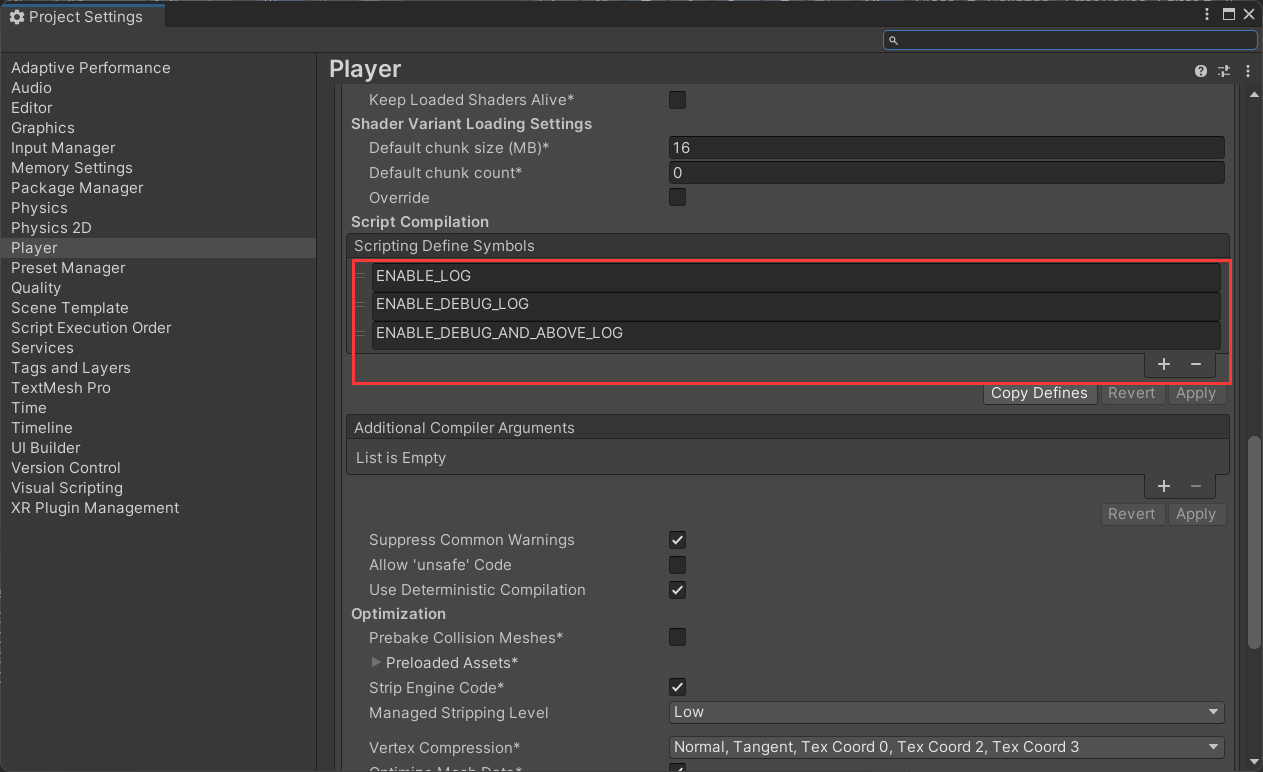This screenshot has width=1263, height=772.
Task: Enable the shader variant Override checkbox
Action: [x=677, y=197]
